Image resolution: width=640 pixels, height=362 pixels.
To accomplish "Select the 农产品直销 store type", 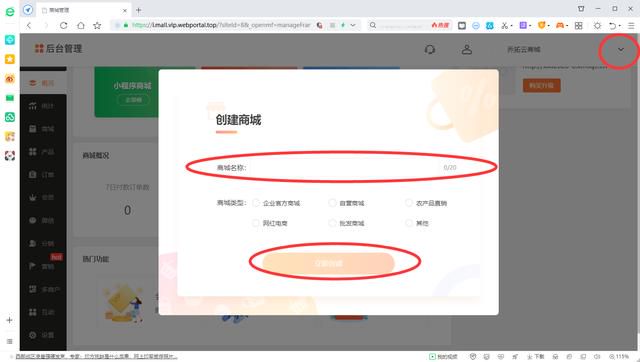I will 426,203.
